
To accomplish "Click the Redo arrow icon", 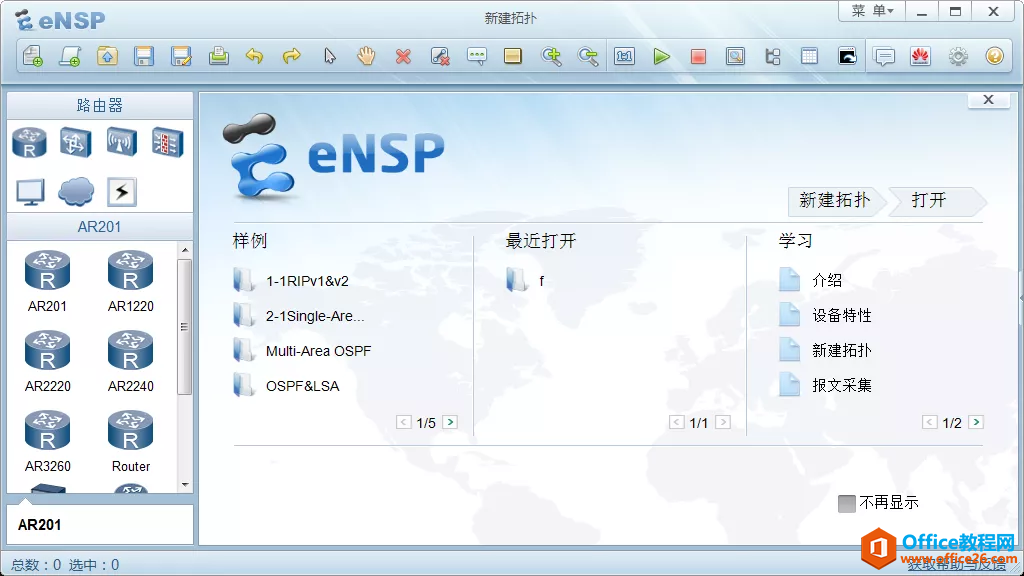I will click(x=291, y=56).
